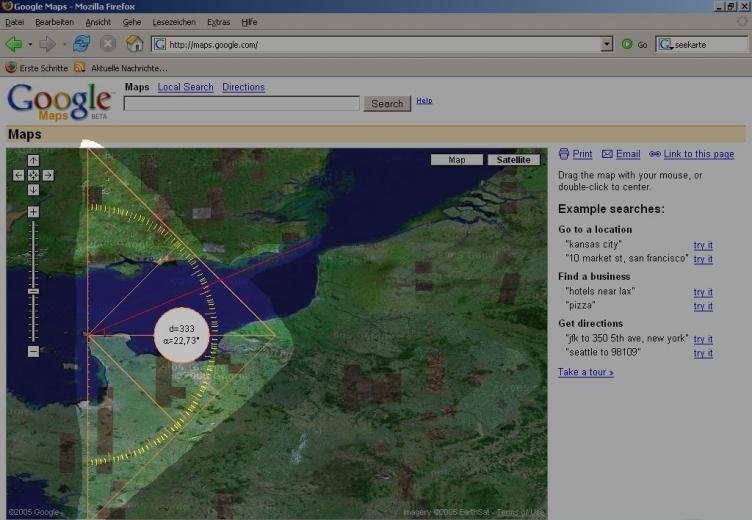
Task: Click the Aktuelle Nachrichten feed bookmark icon
Action: 80,68
